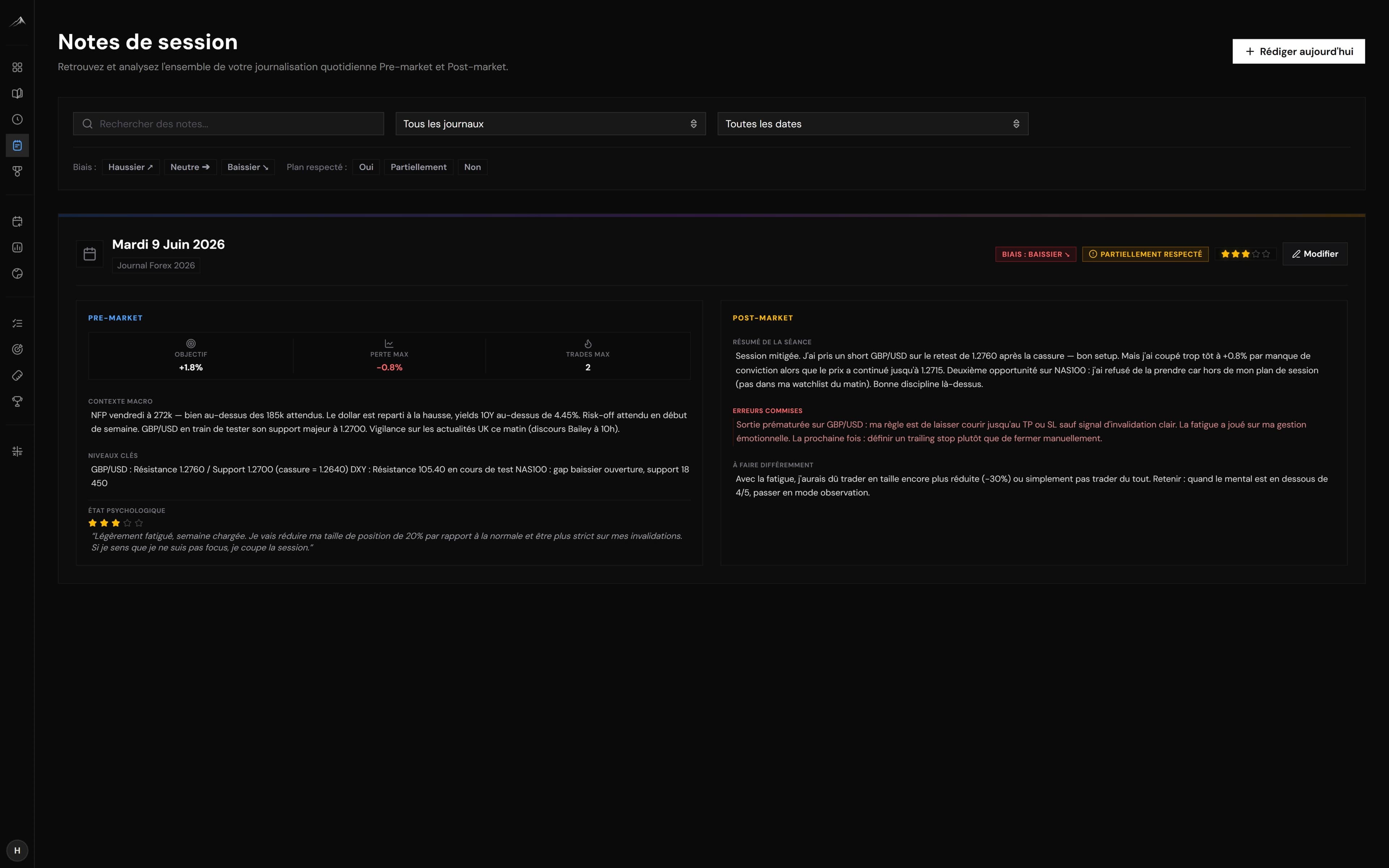Click the NFP vendredi macro context paragraph
The image size is (1389, 868).
[x=388, y=422]
